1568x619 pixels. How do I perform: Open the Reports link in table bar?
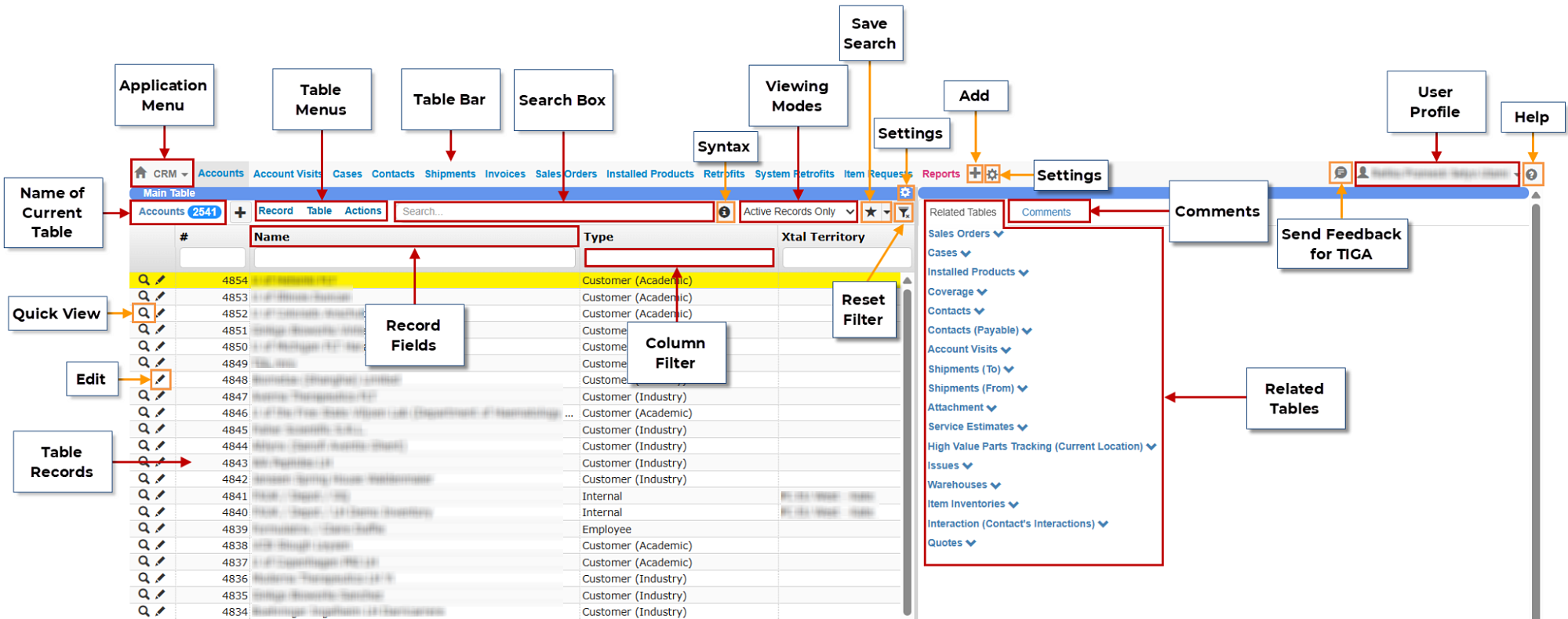[940, 174]
